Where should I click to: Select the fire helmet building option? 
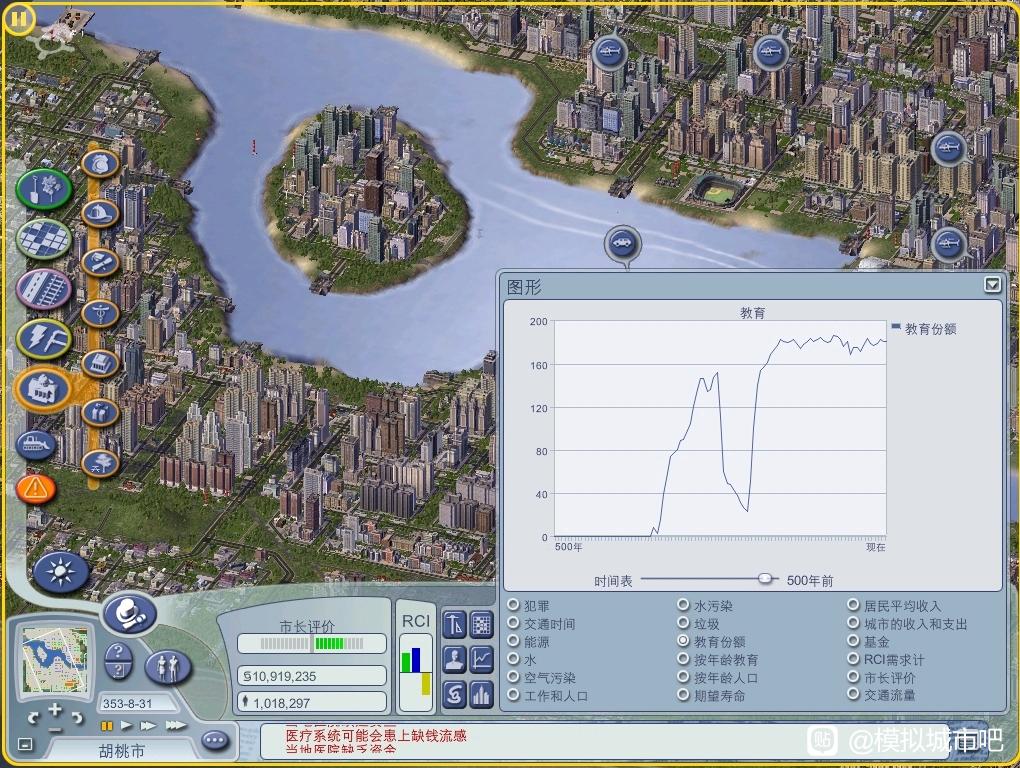[x=100, y=212]
